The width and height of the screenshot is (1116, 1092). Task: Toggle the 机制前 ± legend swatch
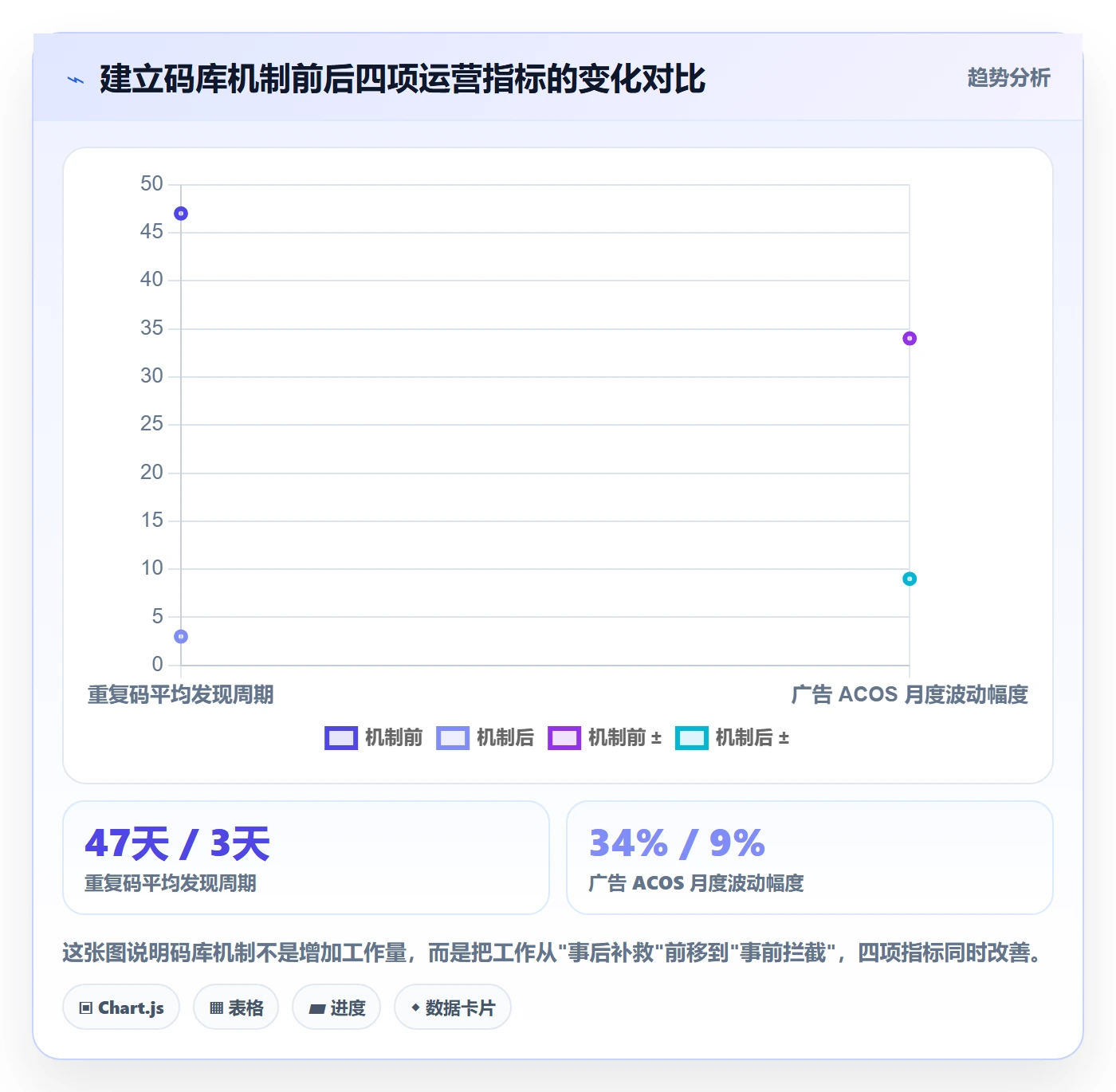(564, 738)
